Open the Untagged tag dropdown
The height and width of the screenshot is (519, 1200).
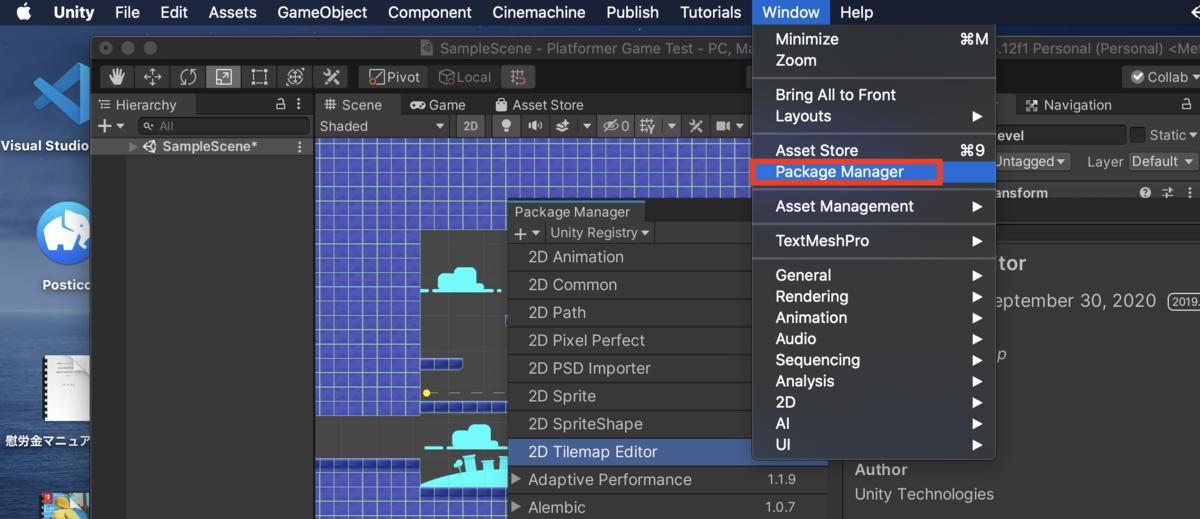[x=1032, y=161]
